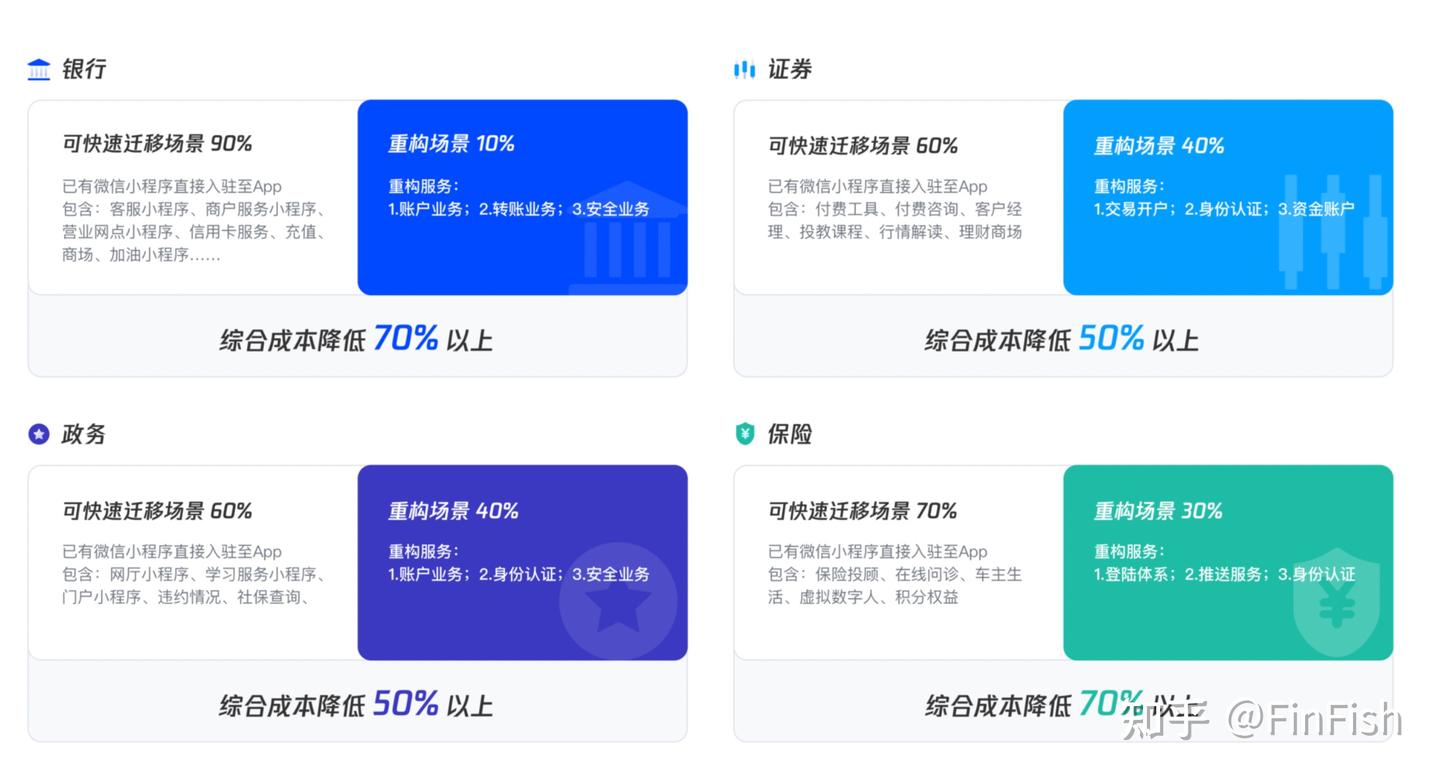The image size is (1440, 778).
Task: Click the star badge icon beside 政务
Action: pyautogui.click(x=39, y=434)
